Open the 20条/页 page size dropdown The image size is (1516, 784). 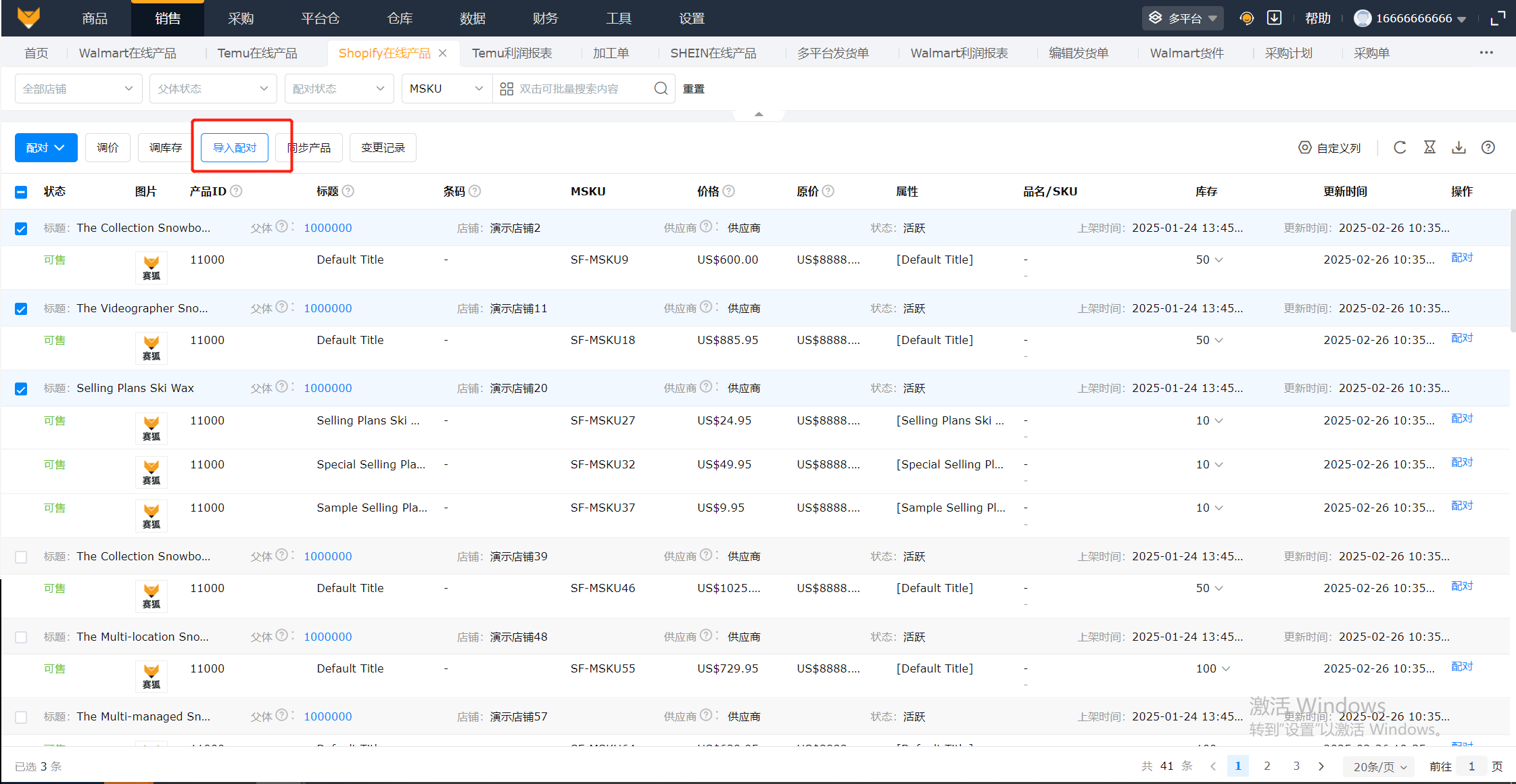click(x=1379, y=766)
